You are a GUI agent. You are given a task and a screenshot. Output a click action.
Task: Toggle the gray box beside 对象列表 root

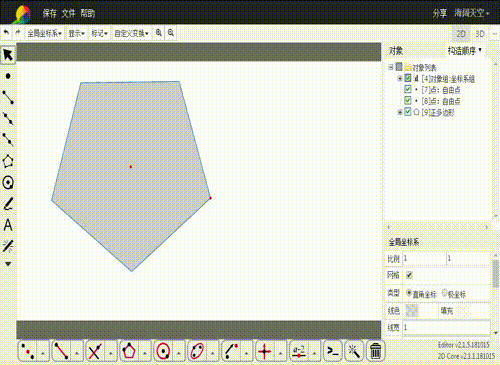click(399, 67)
